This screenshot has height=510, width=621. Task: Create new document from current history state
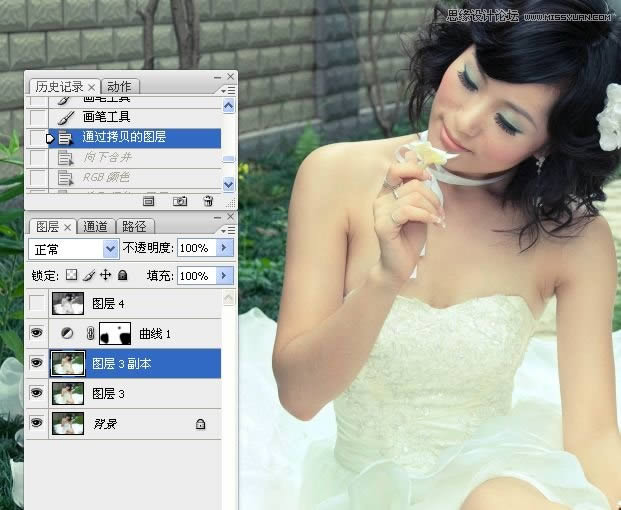point(148,201)
